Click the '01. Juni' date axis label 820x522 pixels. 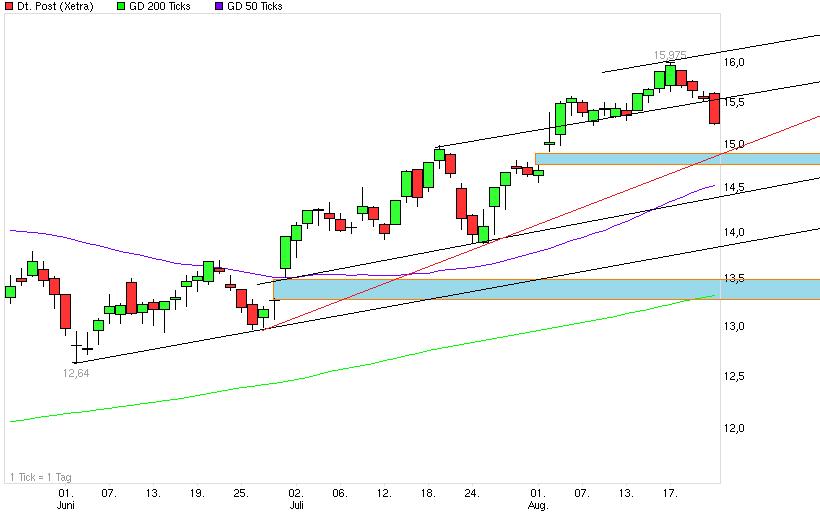pos(65,499)
